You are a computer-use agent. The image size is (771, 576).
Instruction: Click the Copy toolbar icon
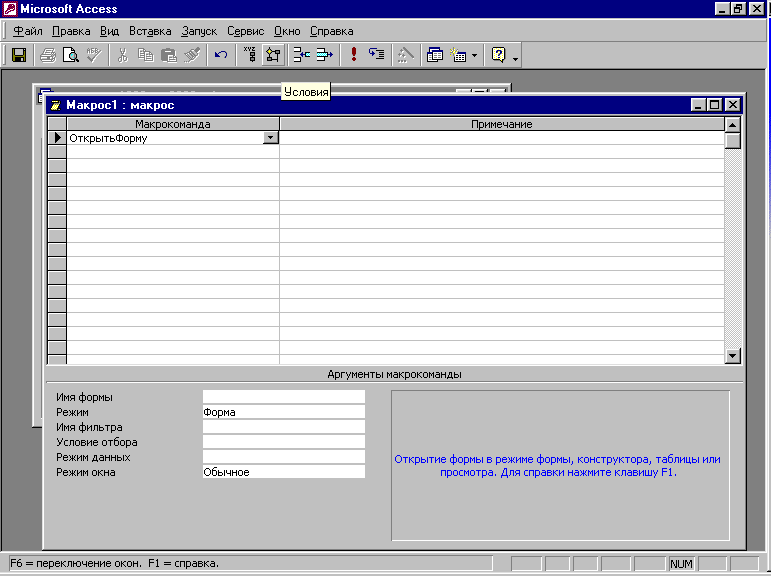pyautogui.click(x=146, y=55)
